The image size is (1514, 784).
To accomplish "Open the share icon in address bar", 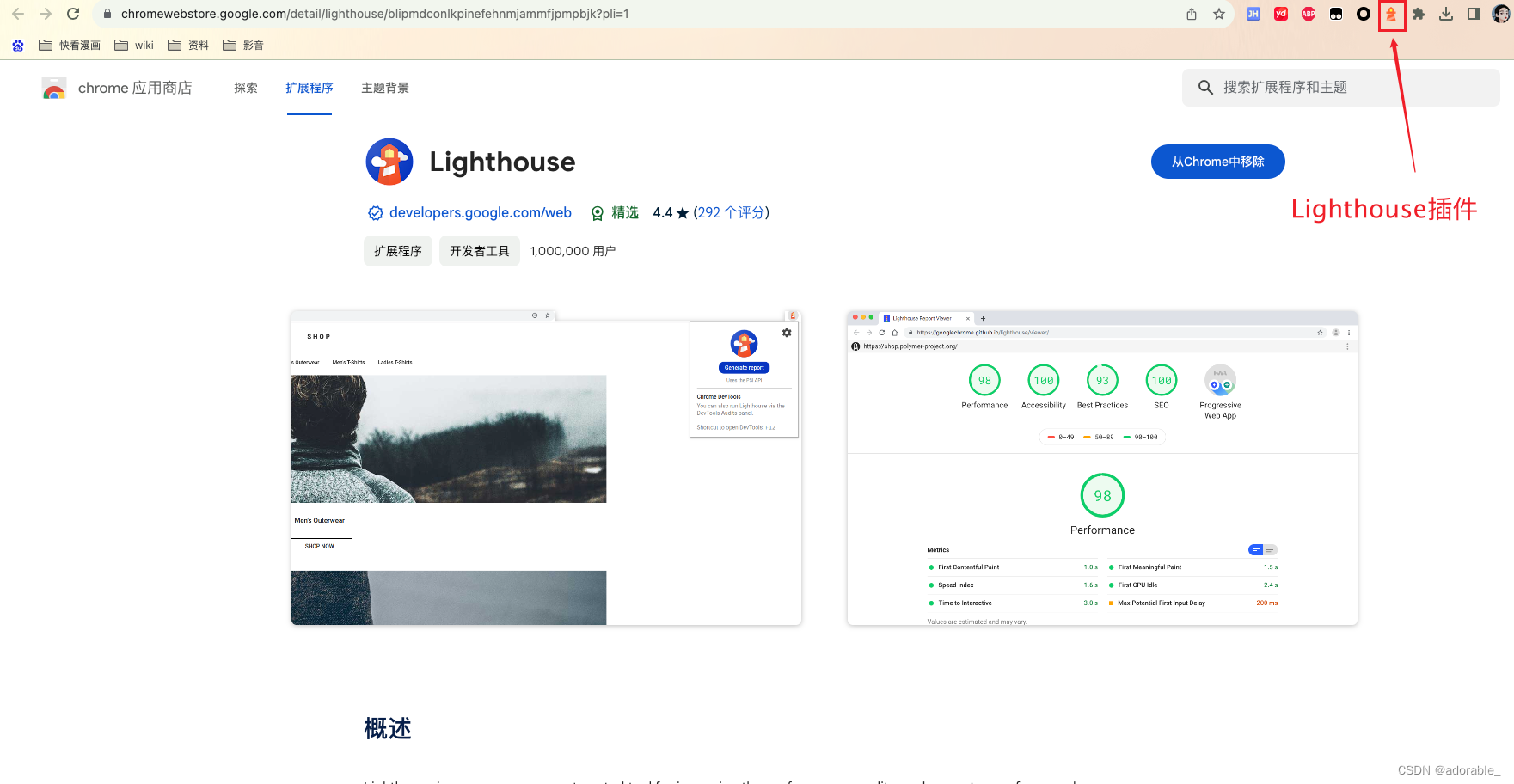I will point(1192,14).
